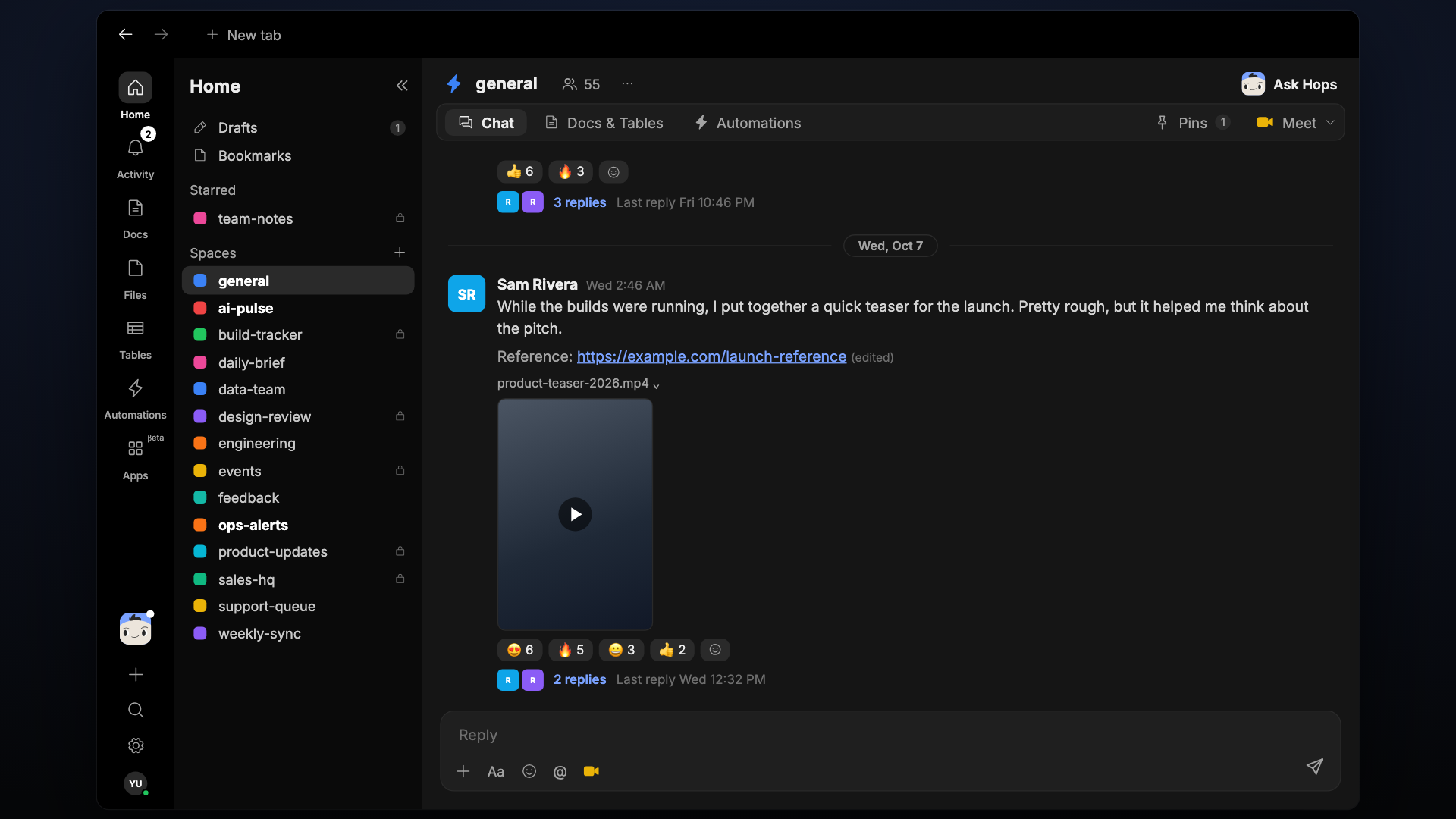Add reaction to the upper message

pyautogui.click(x=613, y=172)
